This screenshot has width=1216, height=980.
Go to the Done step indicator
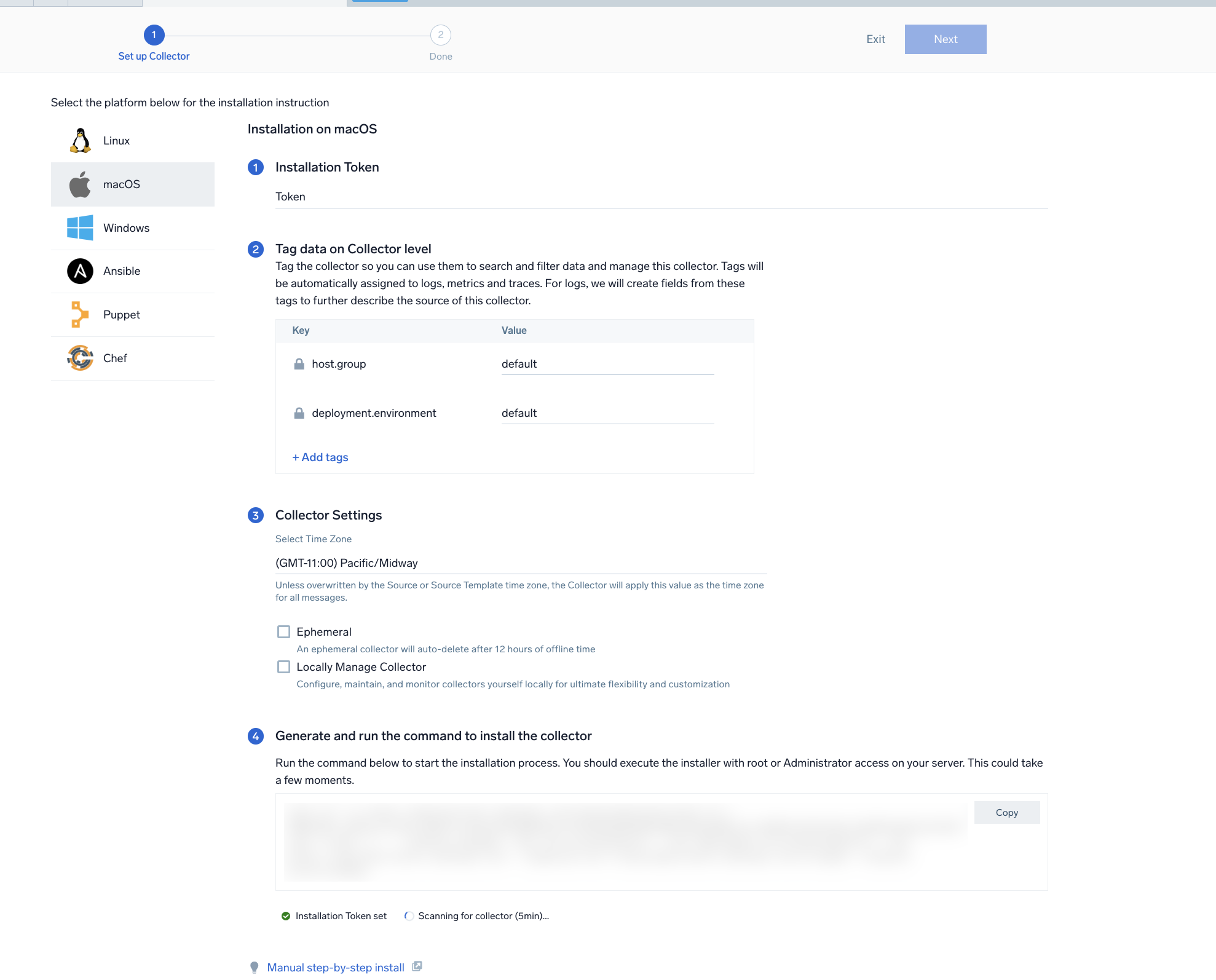click(x=440, y=36)
